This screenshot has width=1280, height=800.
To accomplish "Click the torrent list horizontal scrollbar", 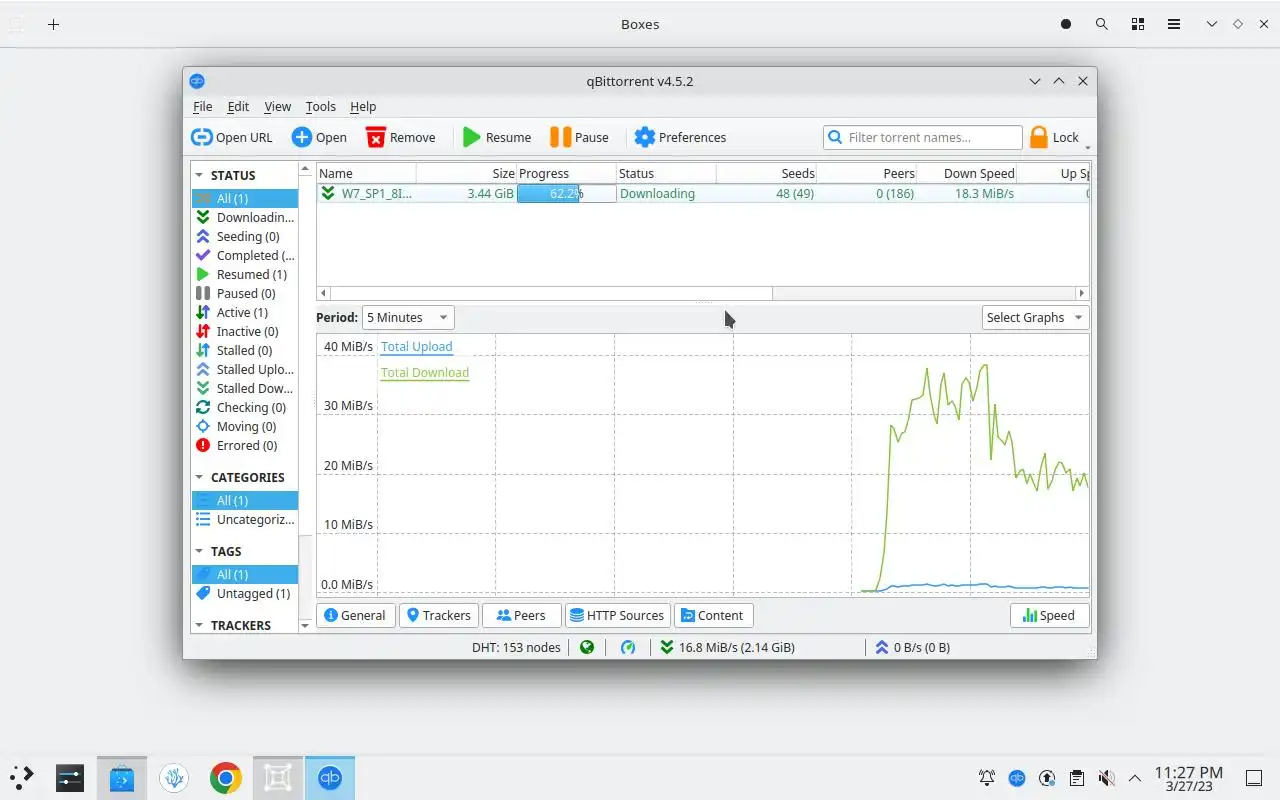I will click(551, 293).
